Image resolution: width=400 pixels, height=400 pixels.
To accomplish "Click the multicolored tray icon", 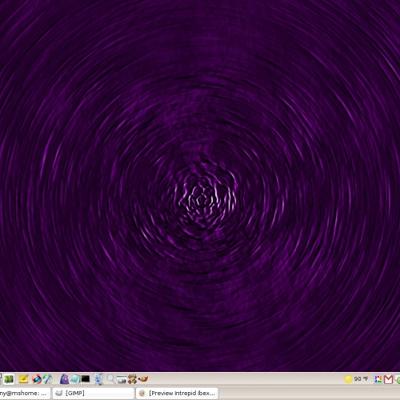I will (378, 379).
